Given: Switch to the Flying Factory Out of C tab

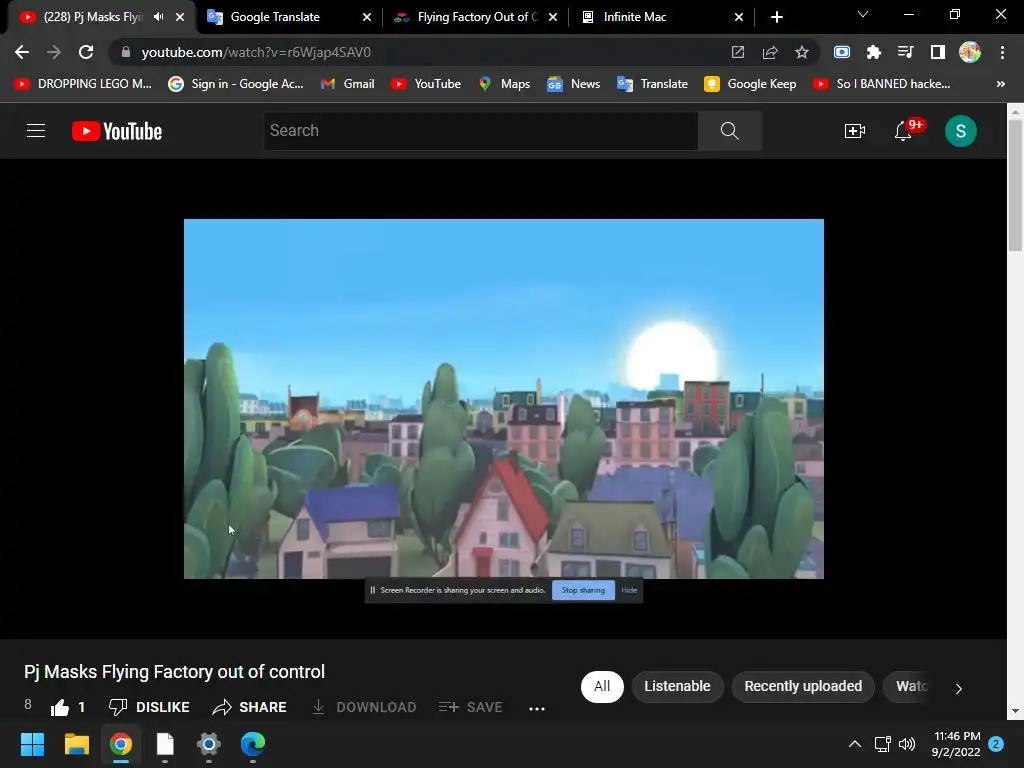Looking at the screenshot, I should click(x=476, y=17).
